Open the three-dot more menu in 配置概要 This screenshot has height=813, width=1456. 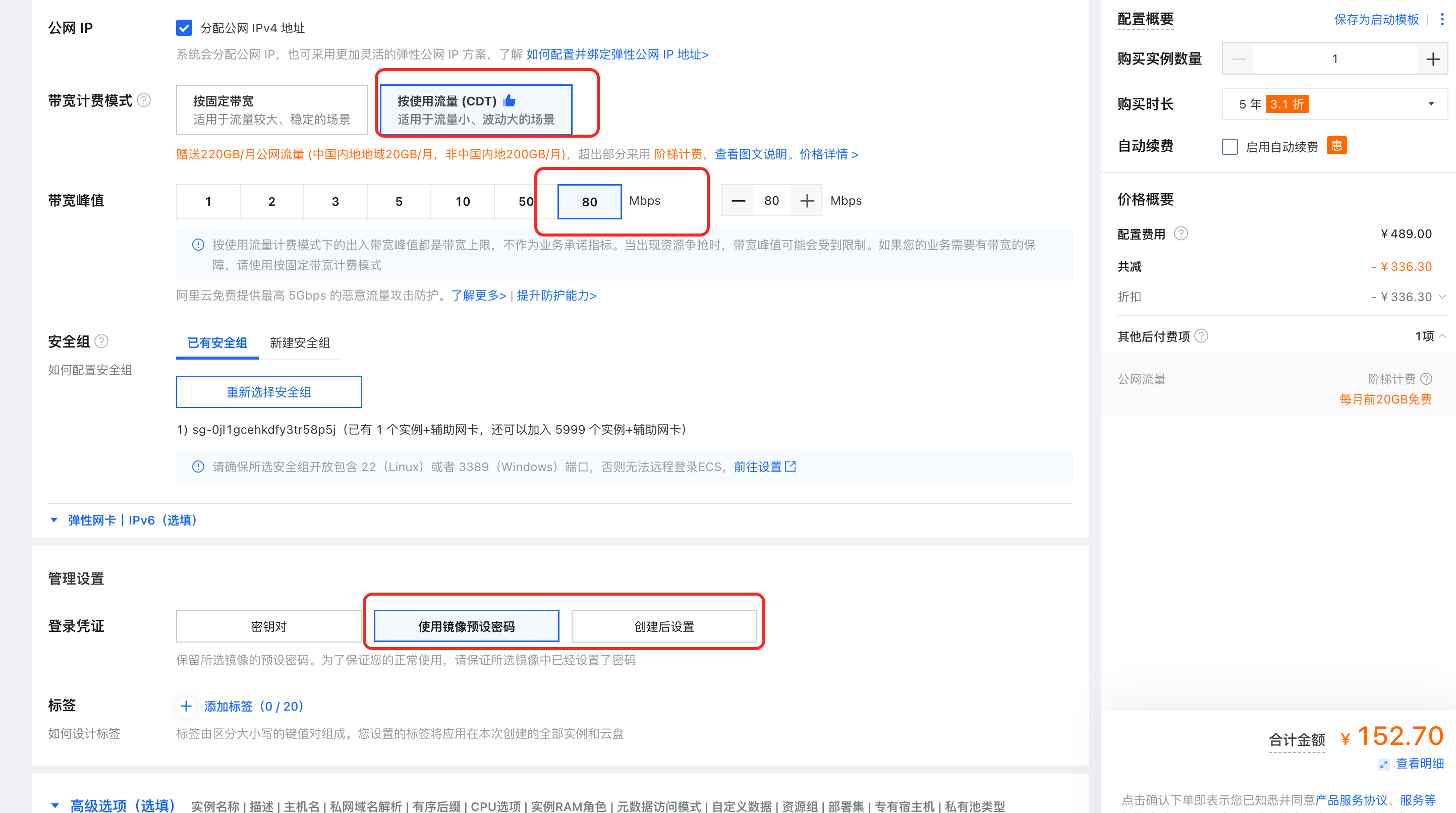[x=1442, y=19]
